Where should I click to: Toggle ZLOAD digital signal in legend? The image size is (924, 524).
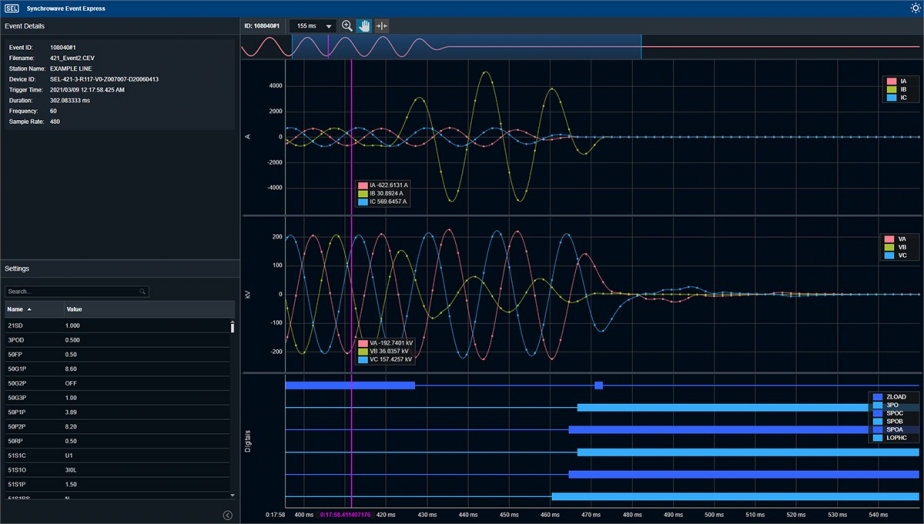pos(894,397)
